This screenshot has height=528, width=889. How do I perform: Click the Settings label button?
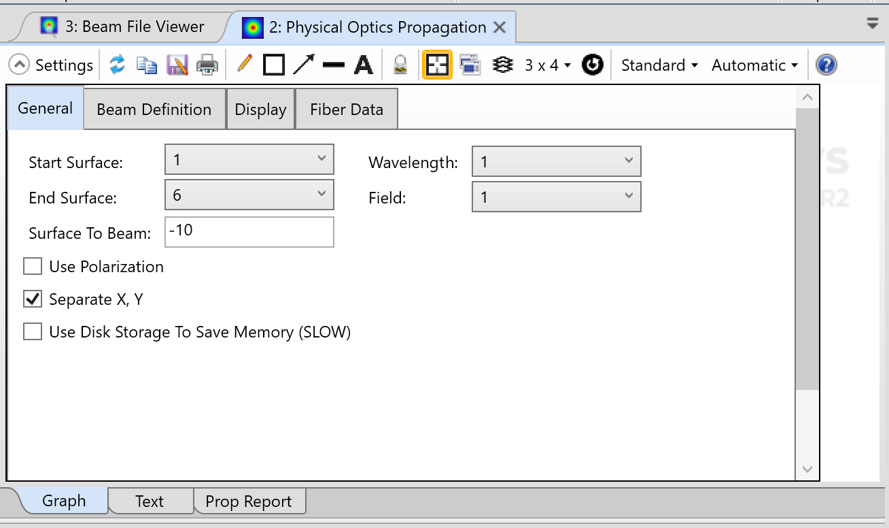click(x=64, y=65)
